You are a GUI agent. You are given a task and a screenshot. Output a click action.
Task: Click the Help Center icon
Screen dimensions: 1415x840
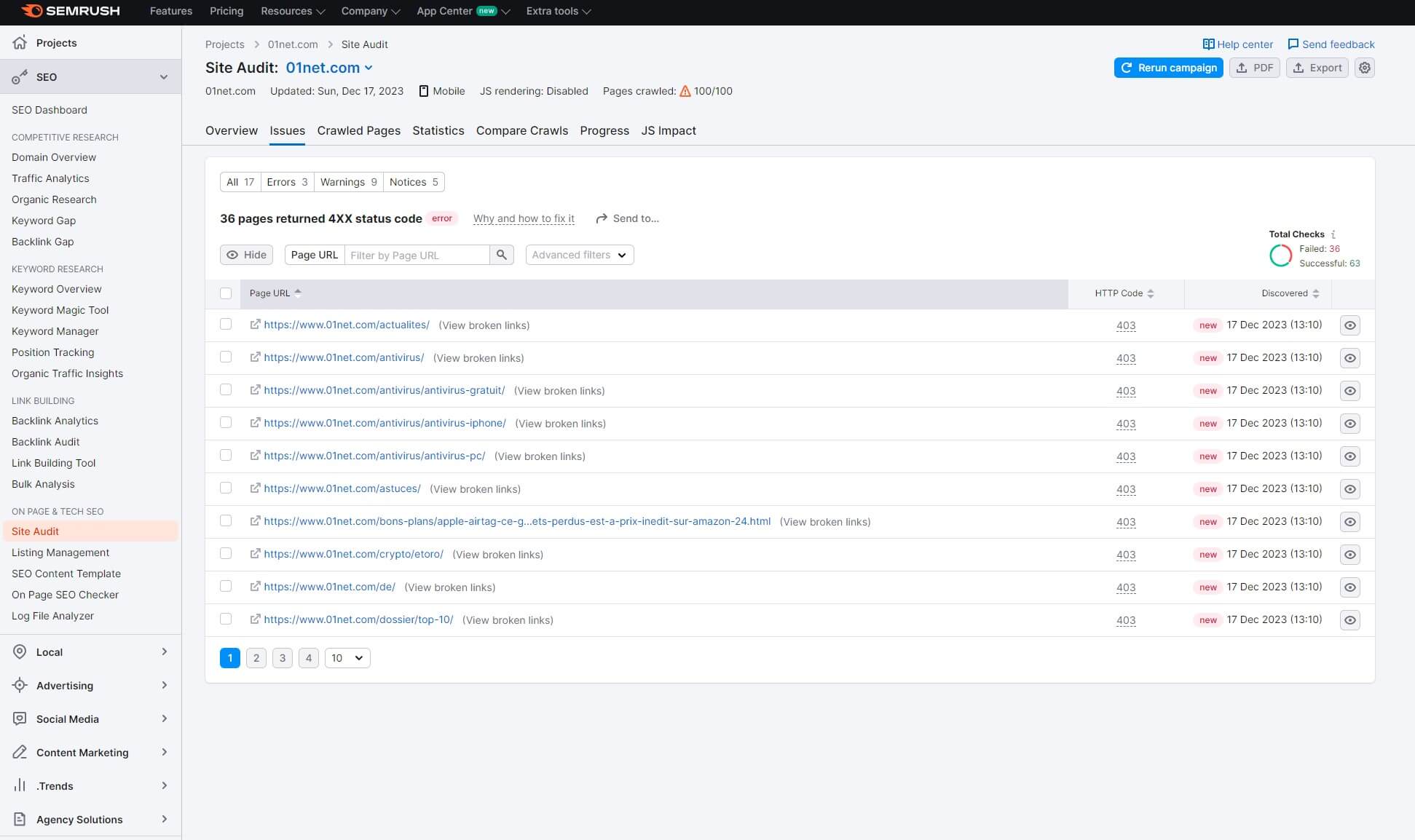[1208, 44]
